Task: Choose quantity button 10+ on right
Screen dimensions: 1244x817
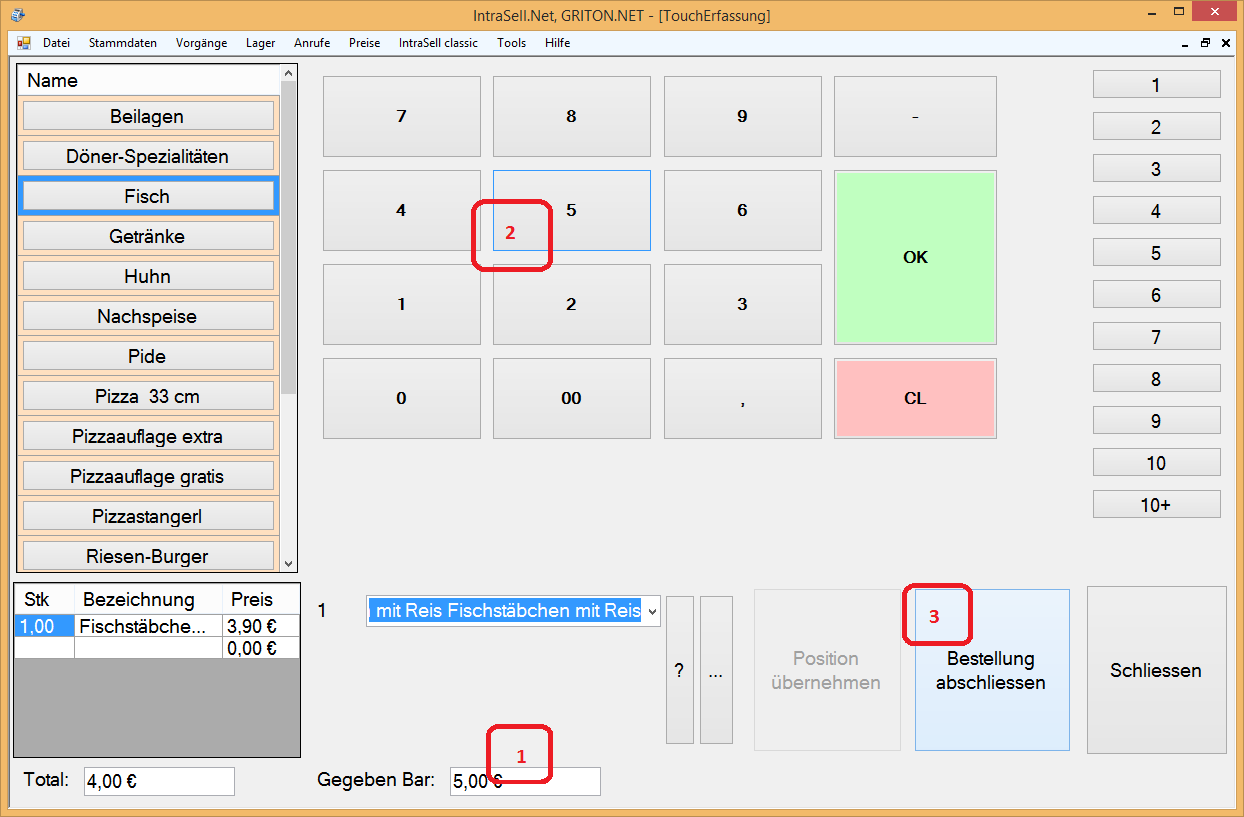Action: click(x=1156, y=504)
